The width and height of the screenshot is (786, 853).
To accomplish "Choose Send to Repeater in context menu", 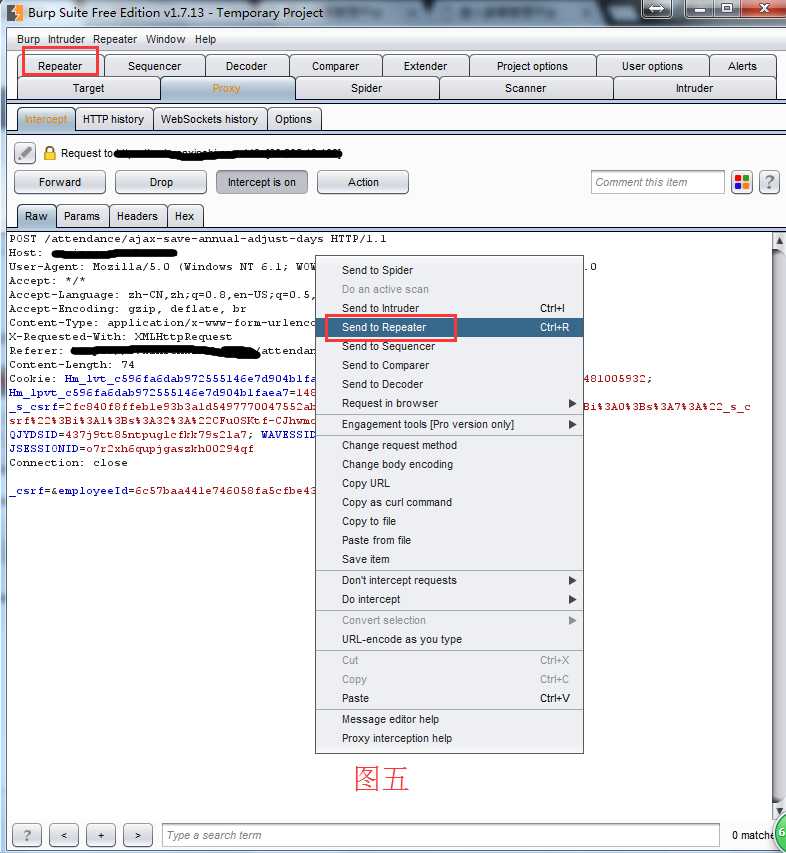I will pos(449,327).
